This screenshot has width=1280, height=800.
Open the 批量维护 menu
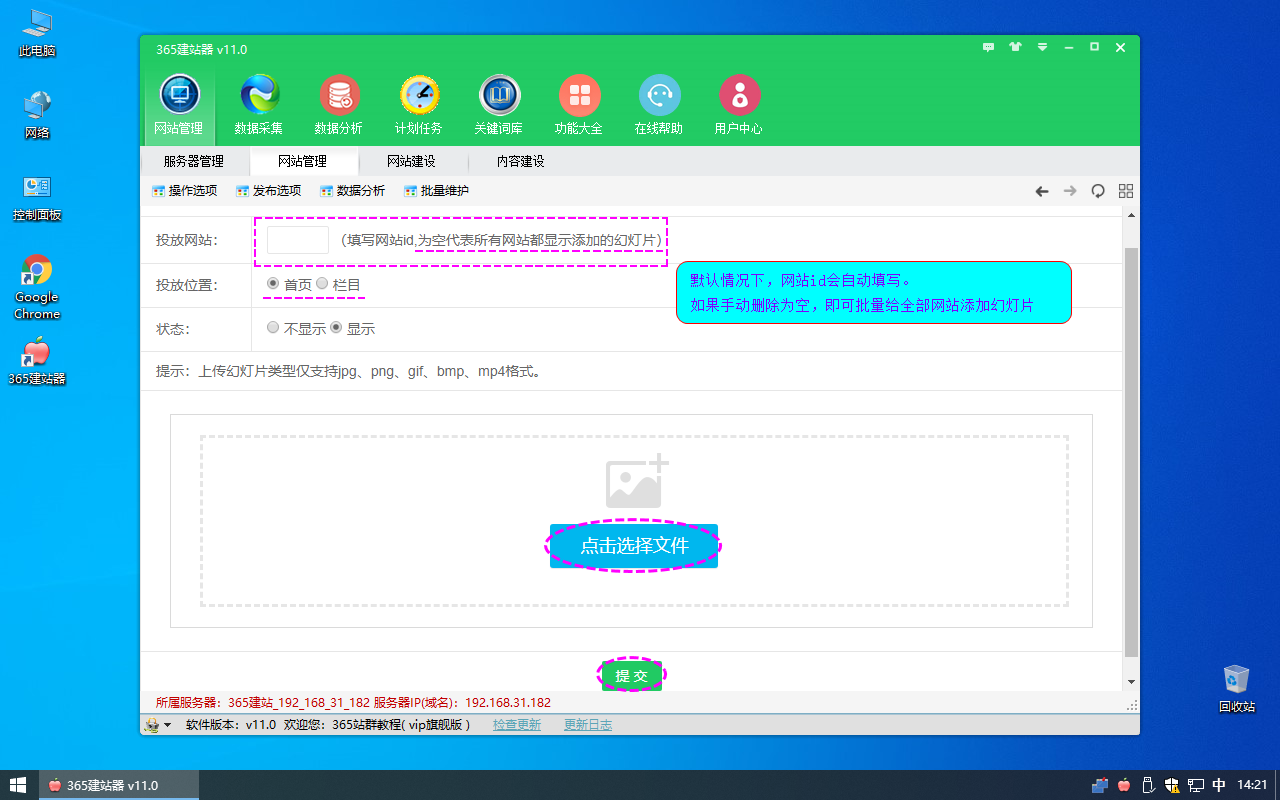click(x=436, y=191)
